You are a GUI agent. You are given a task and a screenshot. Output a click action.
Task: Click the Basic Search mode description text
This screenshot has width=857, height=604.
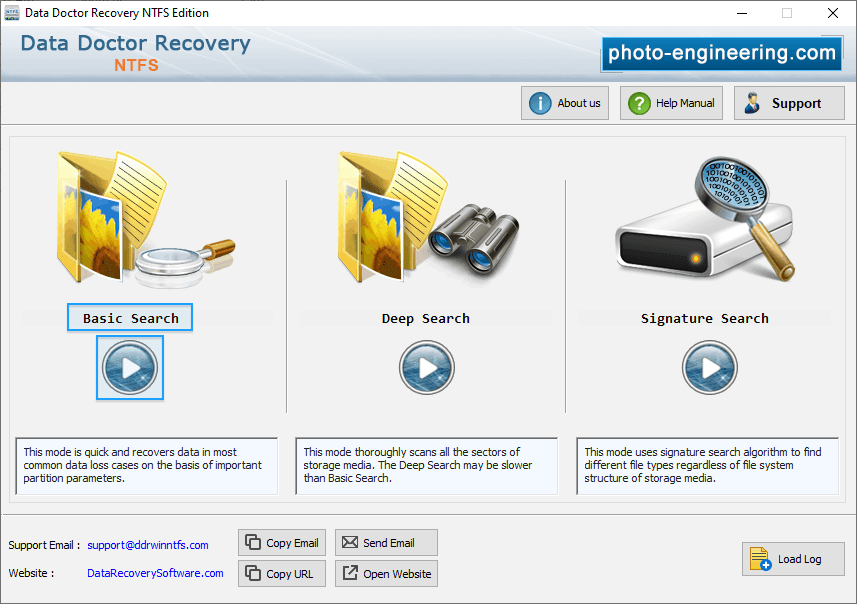(146, 466)
